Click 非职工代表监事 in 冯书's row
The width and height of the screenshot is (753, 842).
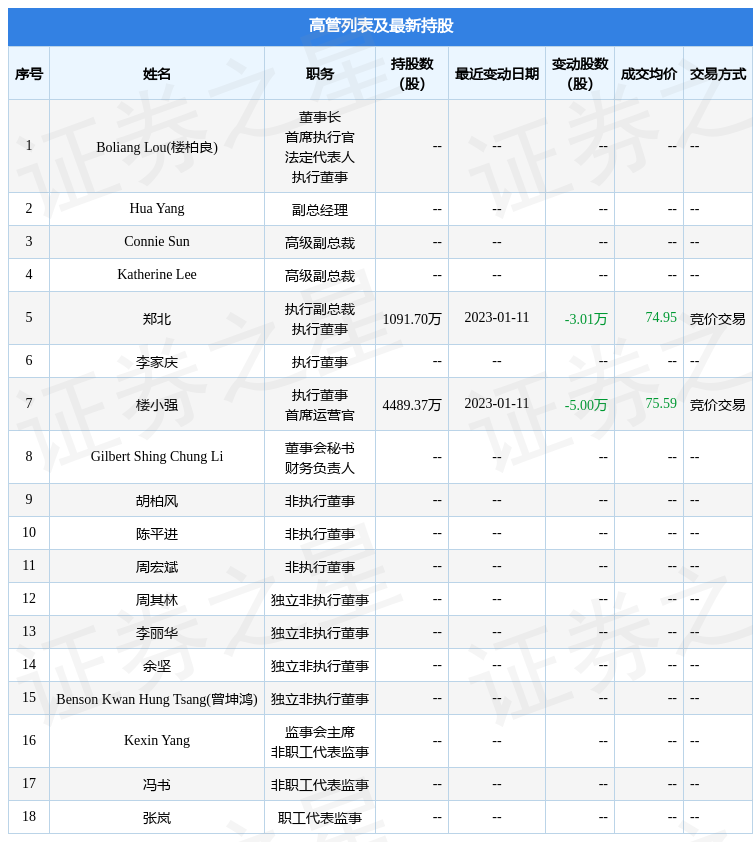(x=320, y=785)
